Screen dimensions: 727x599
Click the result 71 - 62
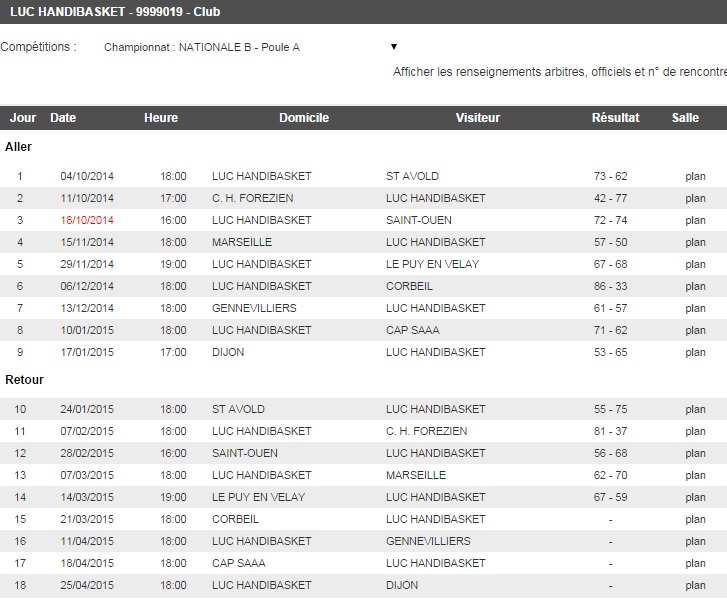pyautogui.click(x=610, y=330)
